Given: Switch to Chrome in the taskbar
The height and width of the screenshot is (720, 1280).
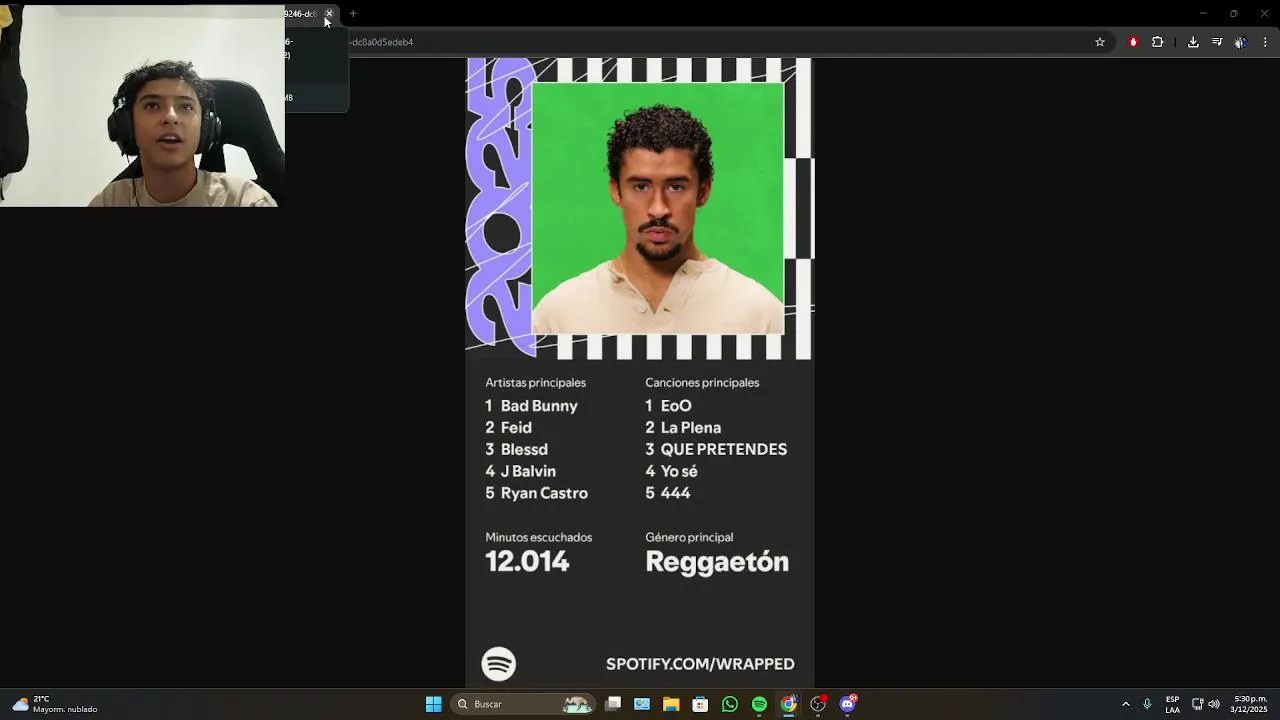Looking at the screenshot, I should 789,704.
